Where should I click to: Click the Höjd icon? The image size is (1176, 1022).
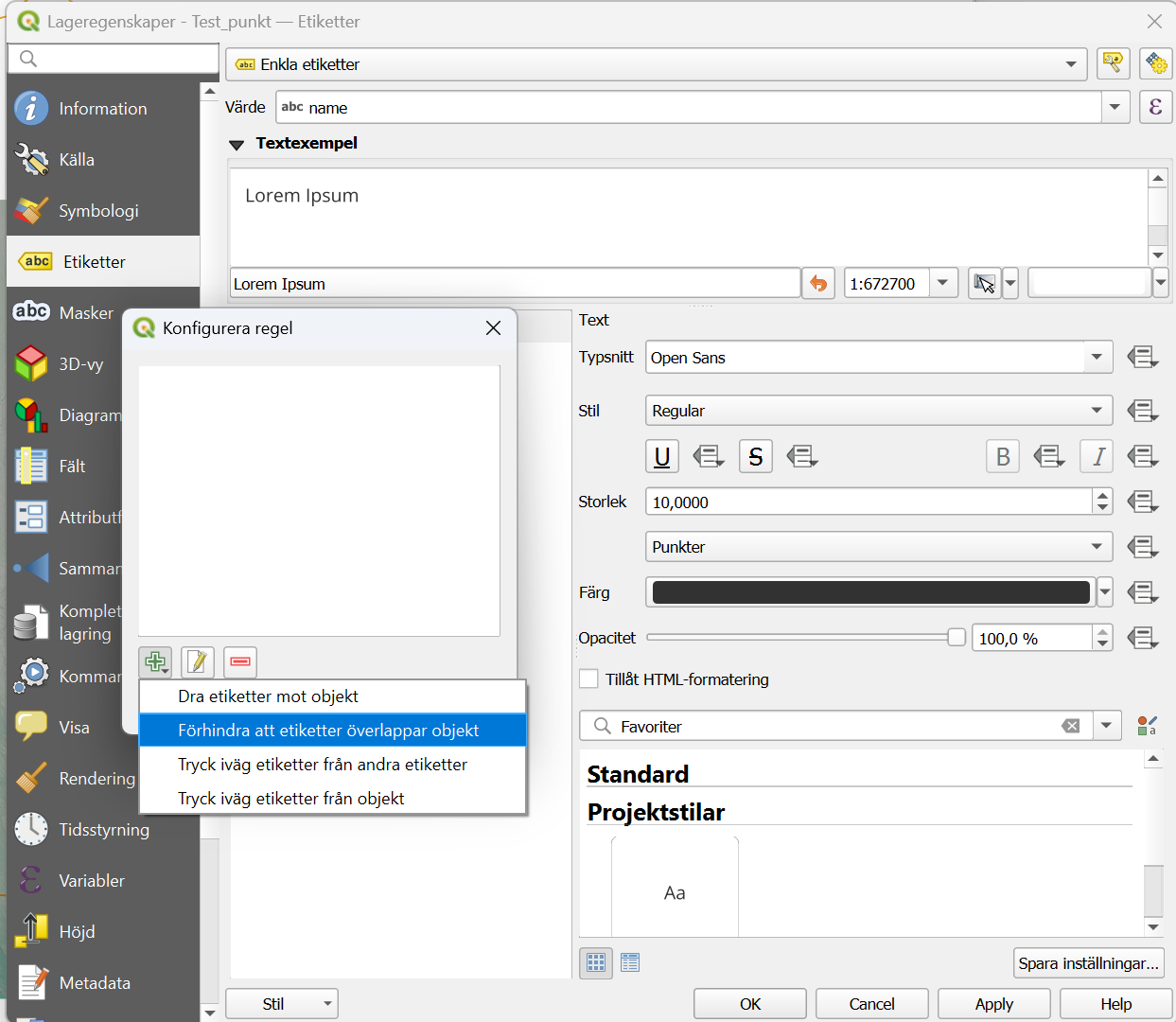coord(31,931)
